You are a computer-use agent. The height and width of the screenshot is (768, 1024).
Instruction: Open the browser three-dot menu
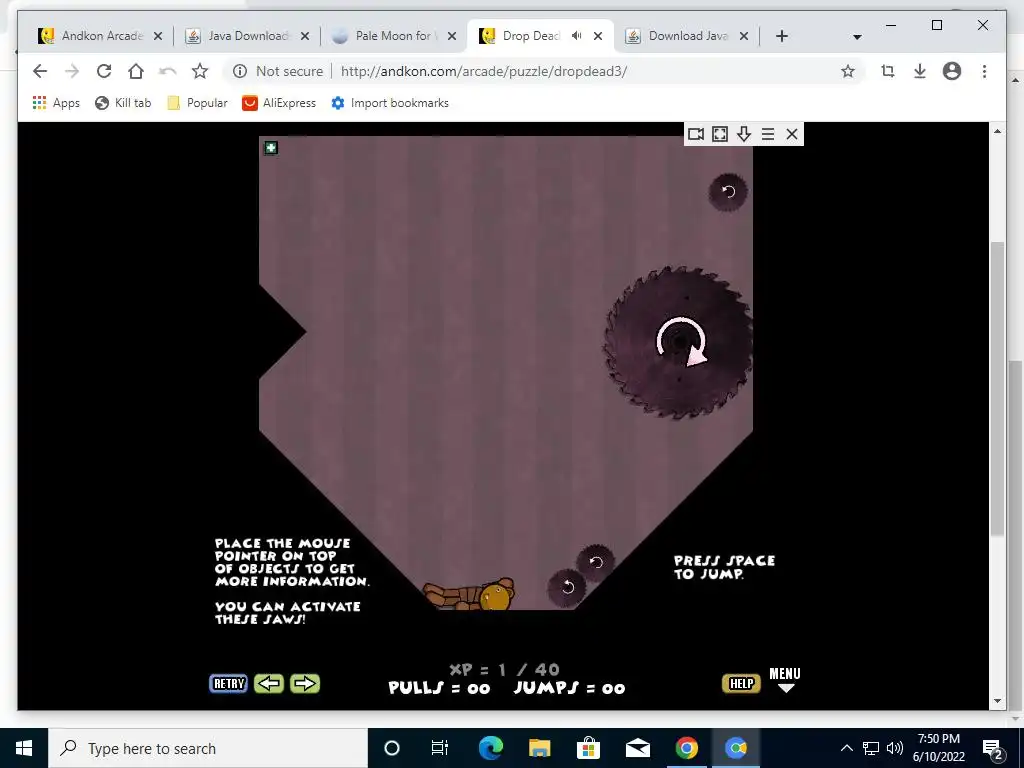click(x=984, y=71)
